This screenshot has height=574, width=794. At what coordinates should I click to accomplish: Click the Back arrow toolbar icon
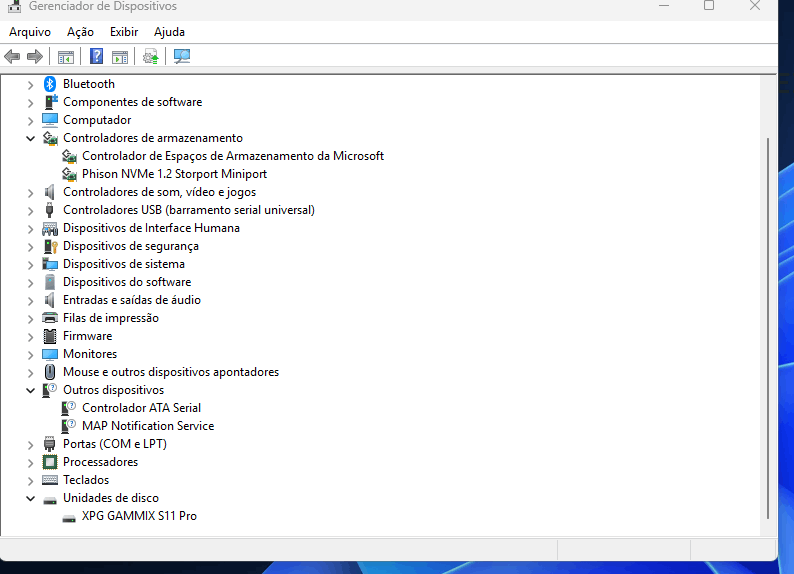point(12,56)
